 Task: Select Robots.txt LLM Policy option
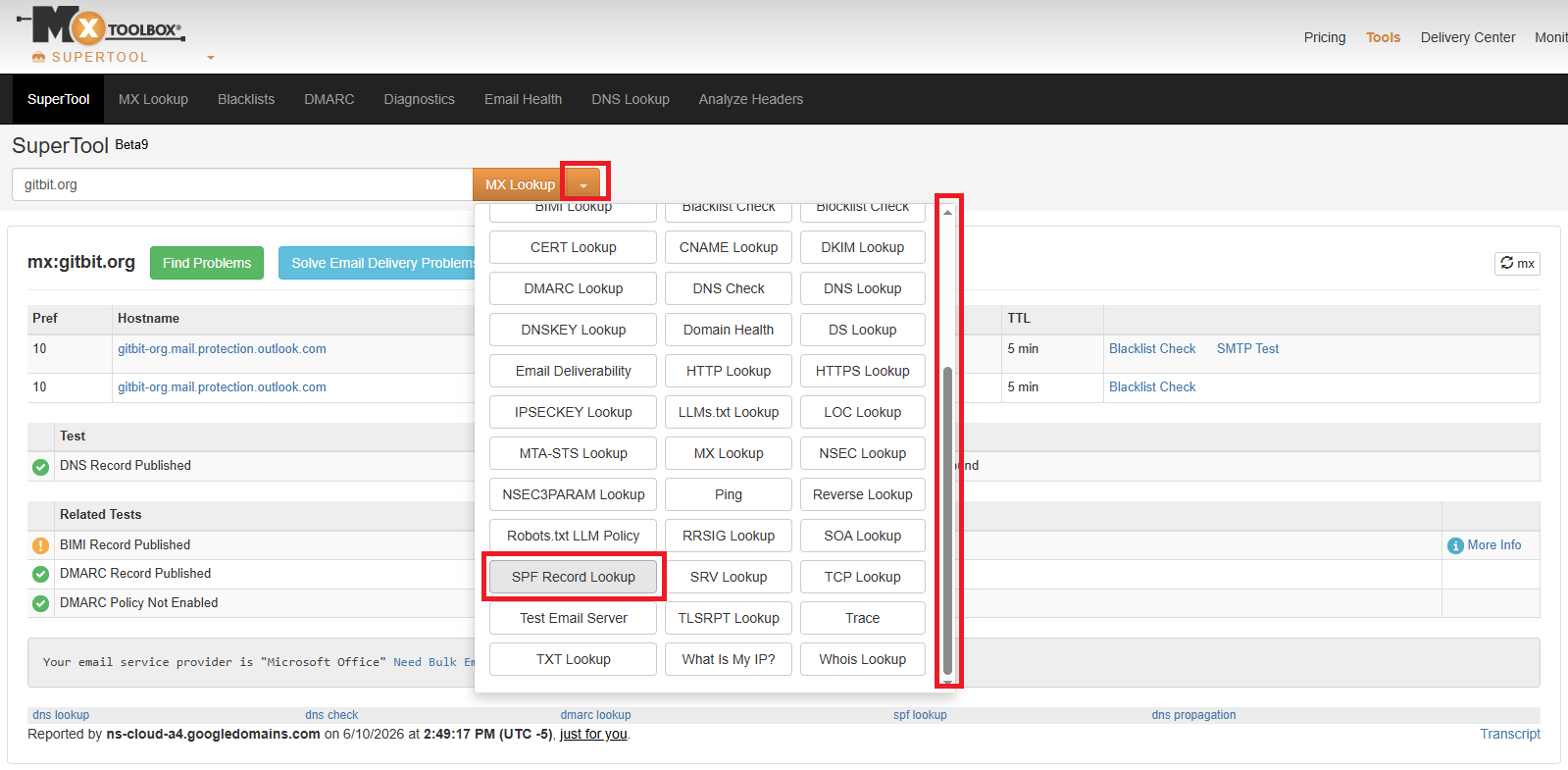pyautogui.click(x=574, y=536)
